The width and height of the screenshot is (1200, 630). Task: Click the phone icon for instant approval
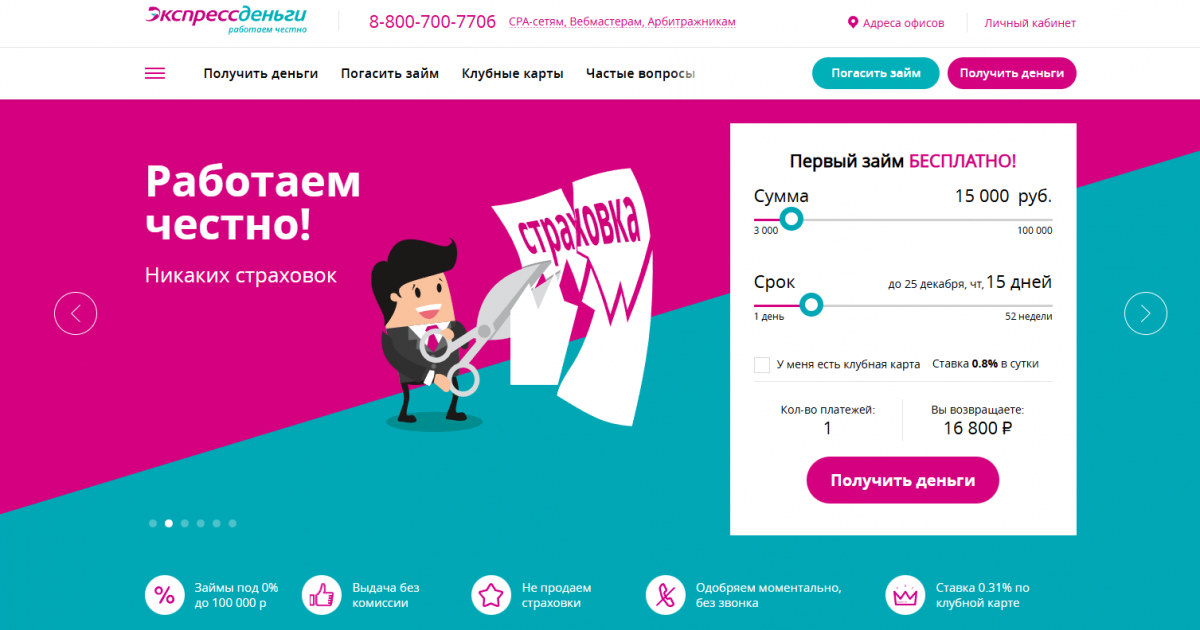[665, 595]
